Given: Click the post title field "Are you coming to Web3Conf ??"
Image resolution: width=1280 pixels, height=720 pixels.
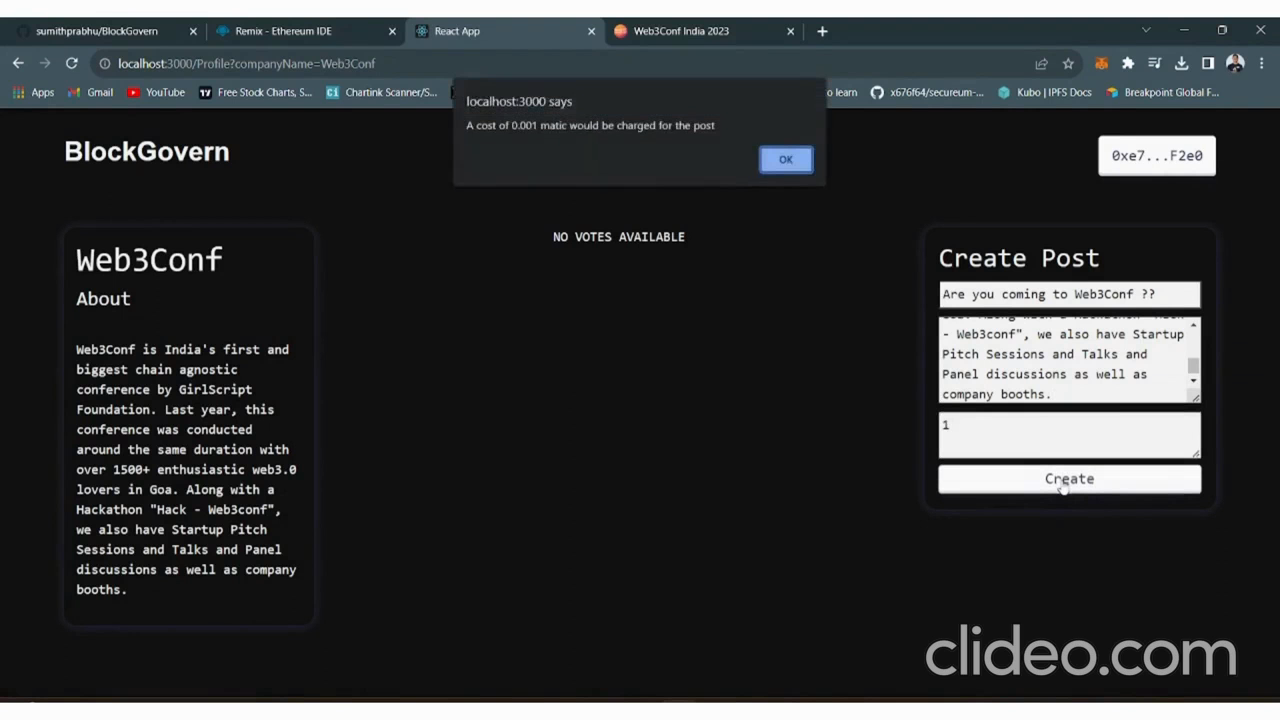Looking at the screenshot, I should (1069, 294).
